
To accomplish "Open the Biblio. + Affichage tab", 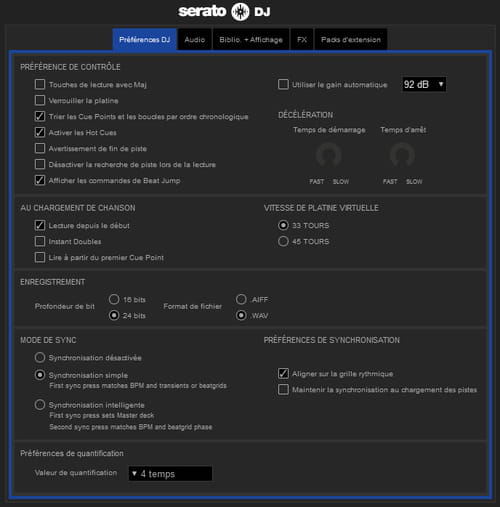I will (251, 39).
